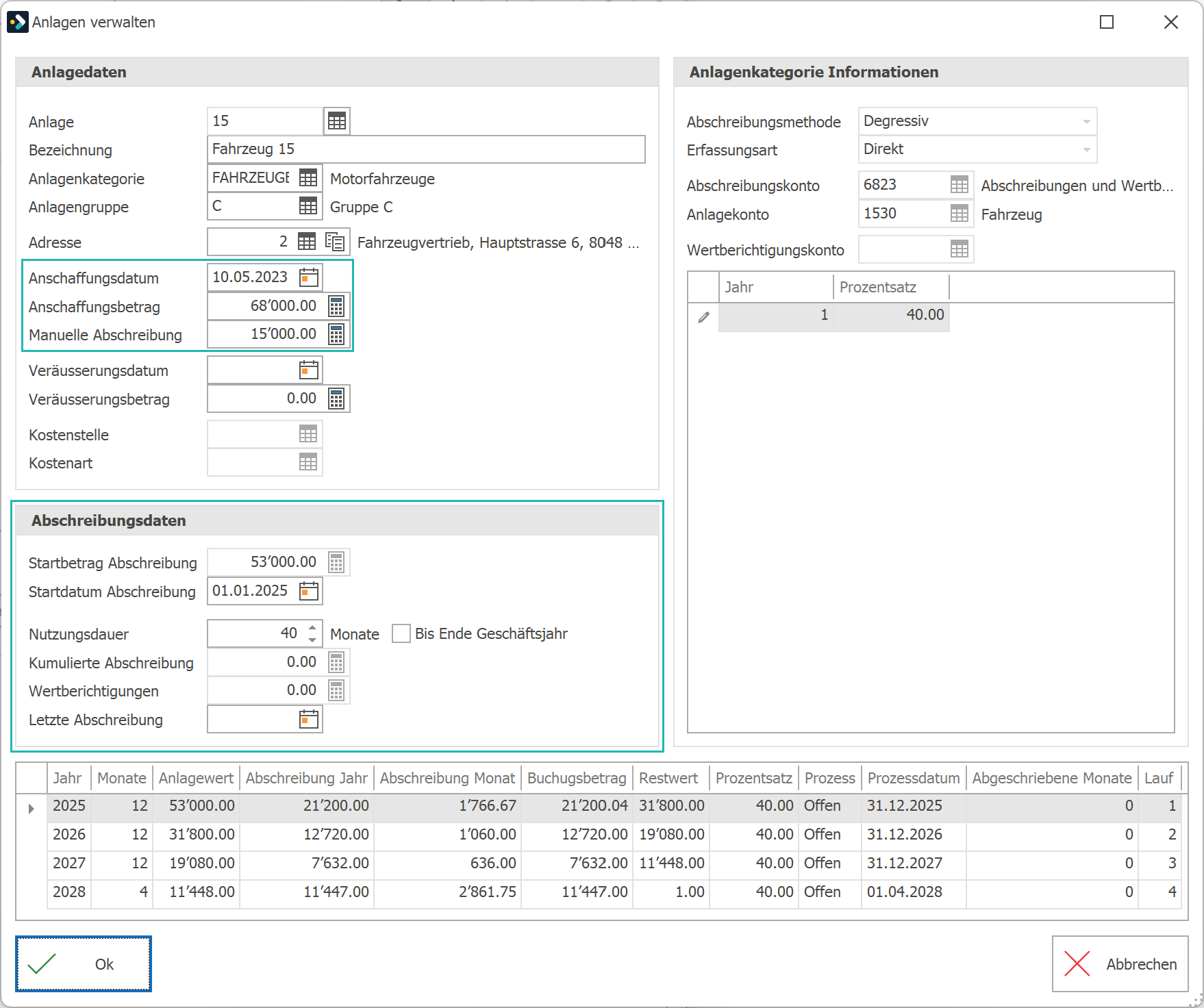
Task: Open the lookup grid next to Anlage field
Action: pyautogui.click(x=336, y=121)
